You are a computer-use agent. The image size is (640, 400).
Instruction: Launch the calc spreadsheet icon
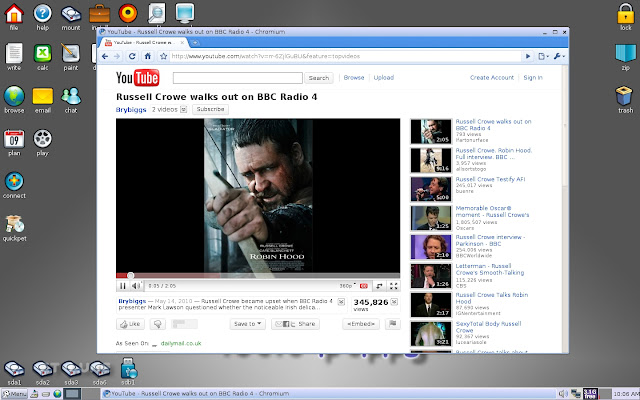[x=42, y=54]
